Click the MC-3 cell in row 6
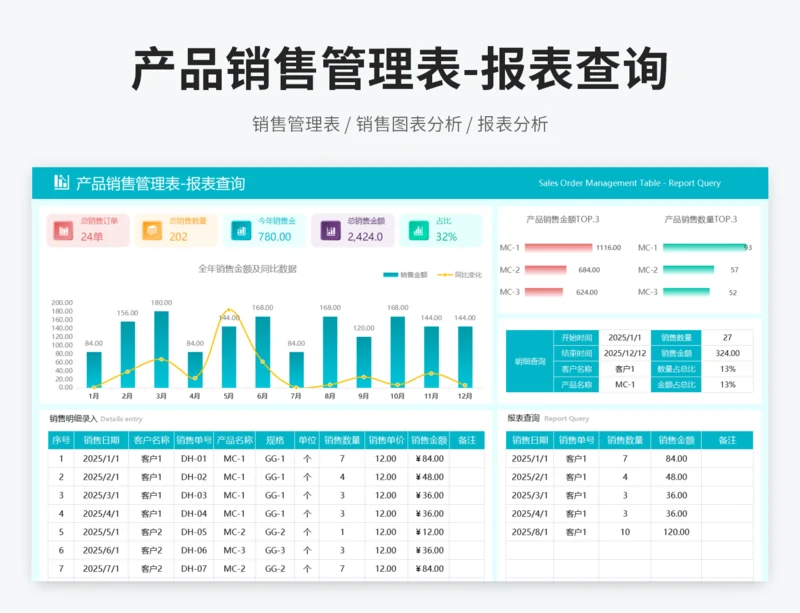The width and height of the screenshot is (800, 613). [x=234, y=550]
